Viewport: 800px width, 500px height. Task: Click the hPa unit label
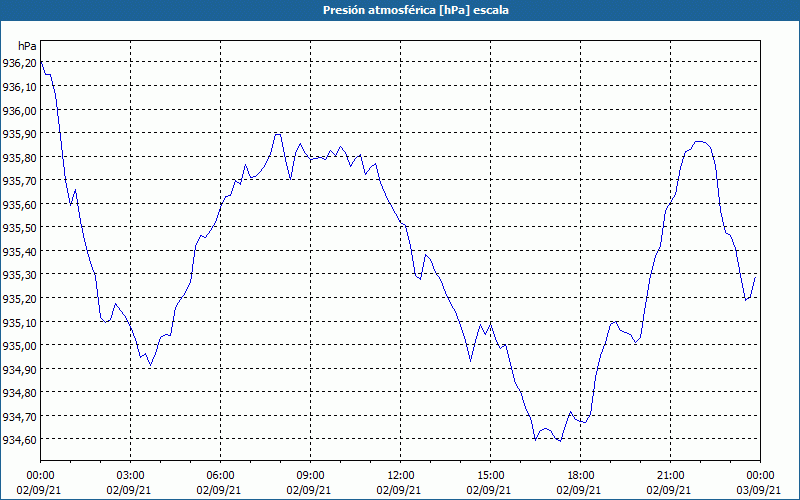27,46
